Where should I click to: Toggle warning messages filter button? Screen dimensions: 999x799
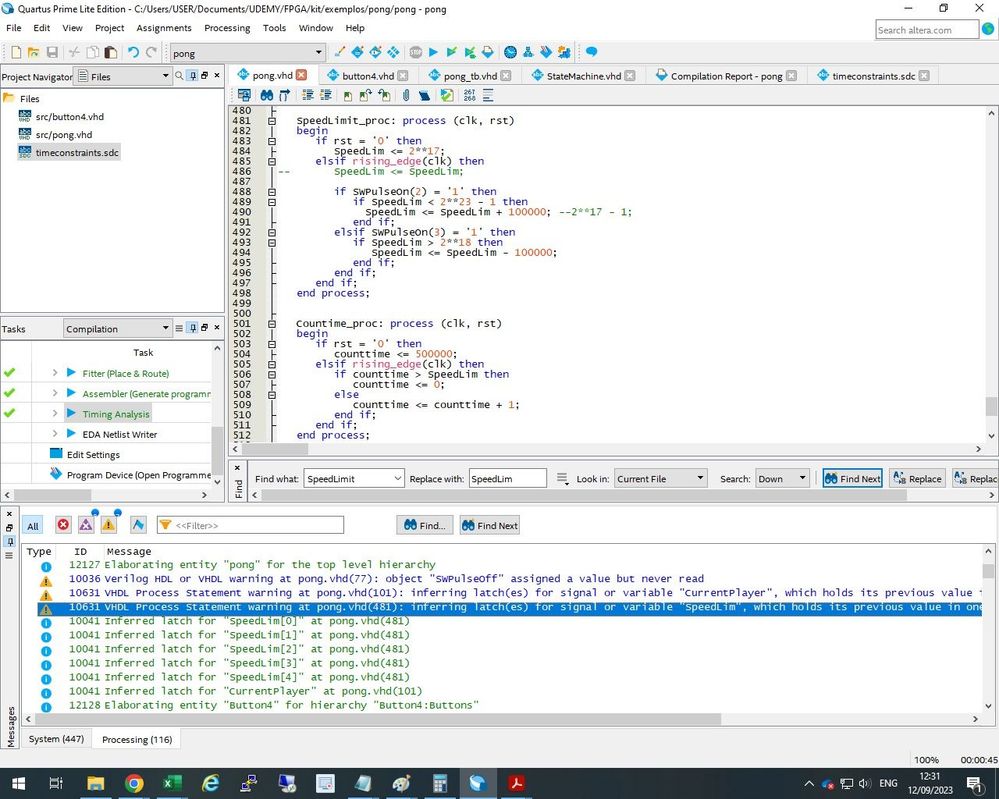pos(108,525)
